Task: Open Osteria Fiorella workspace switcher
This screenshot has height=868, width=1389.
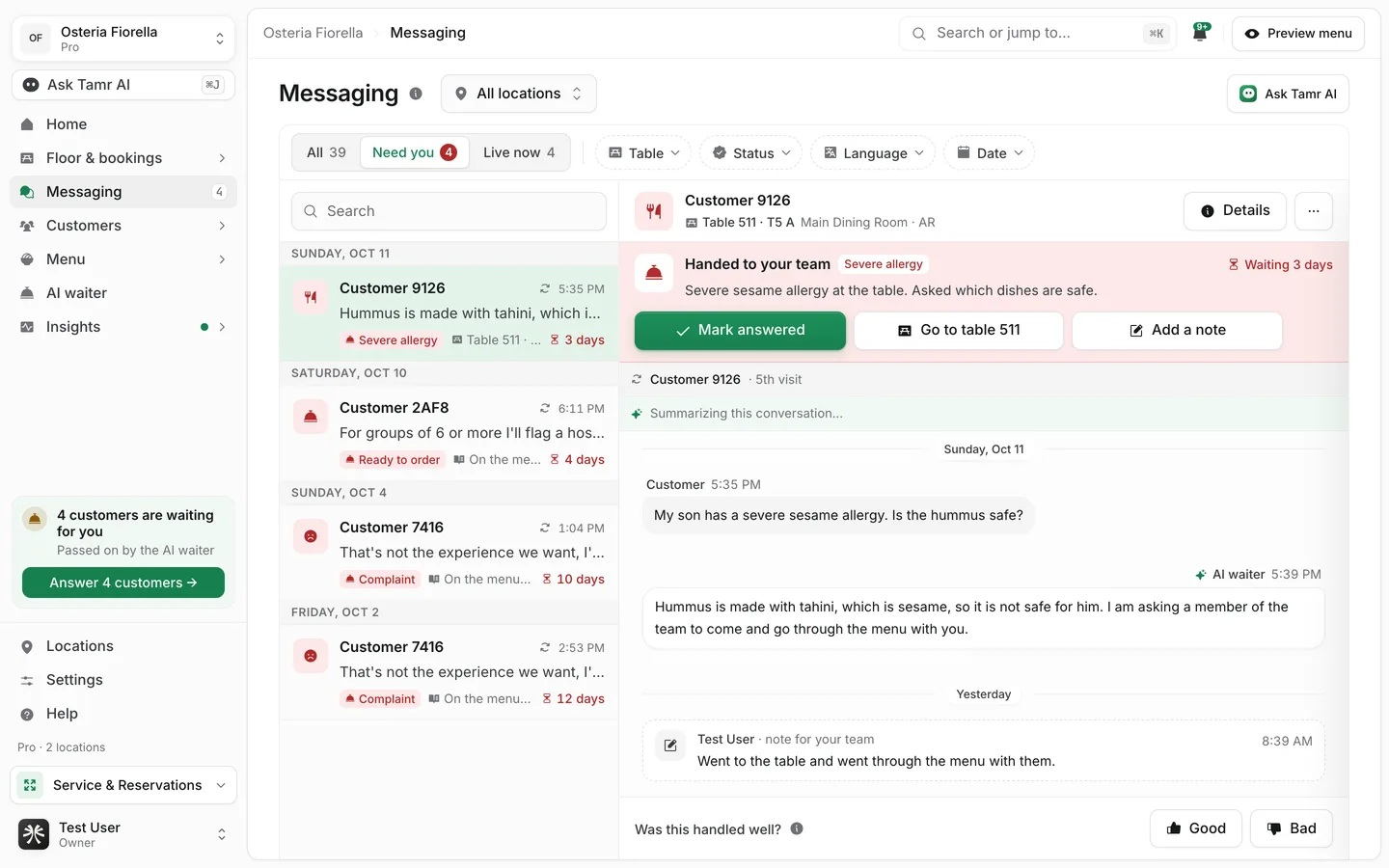Action: (x=123, y=39)
